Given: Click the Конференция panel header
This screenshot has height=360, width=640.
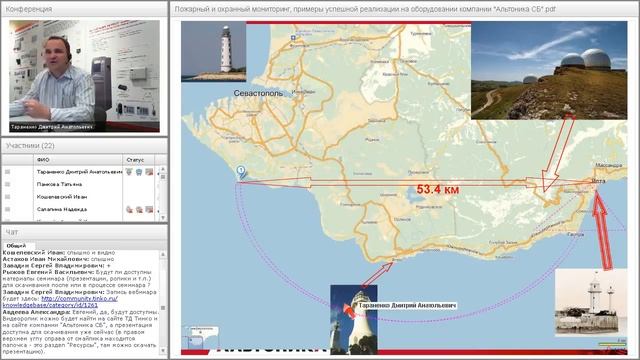Looking at the screenshot, I should [x=84, y=9].
